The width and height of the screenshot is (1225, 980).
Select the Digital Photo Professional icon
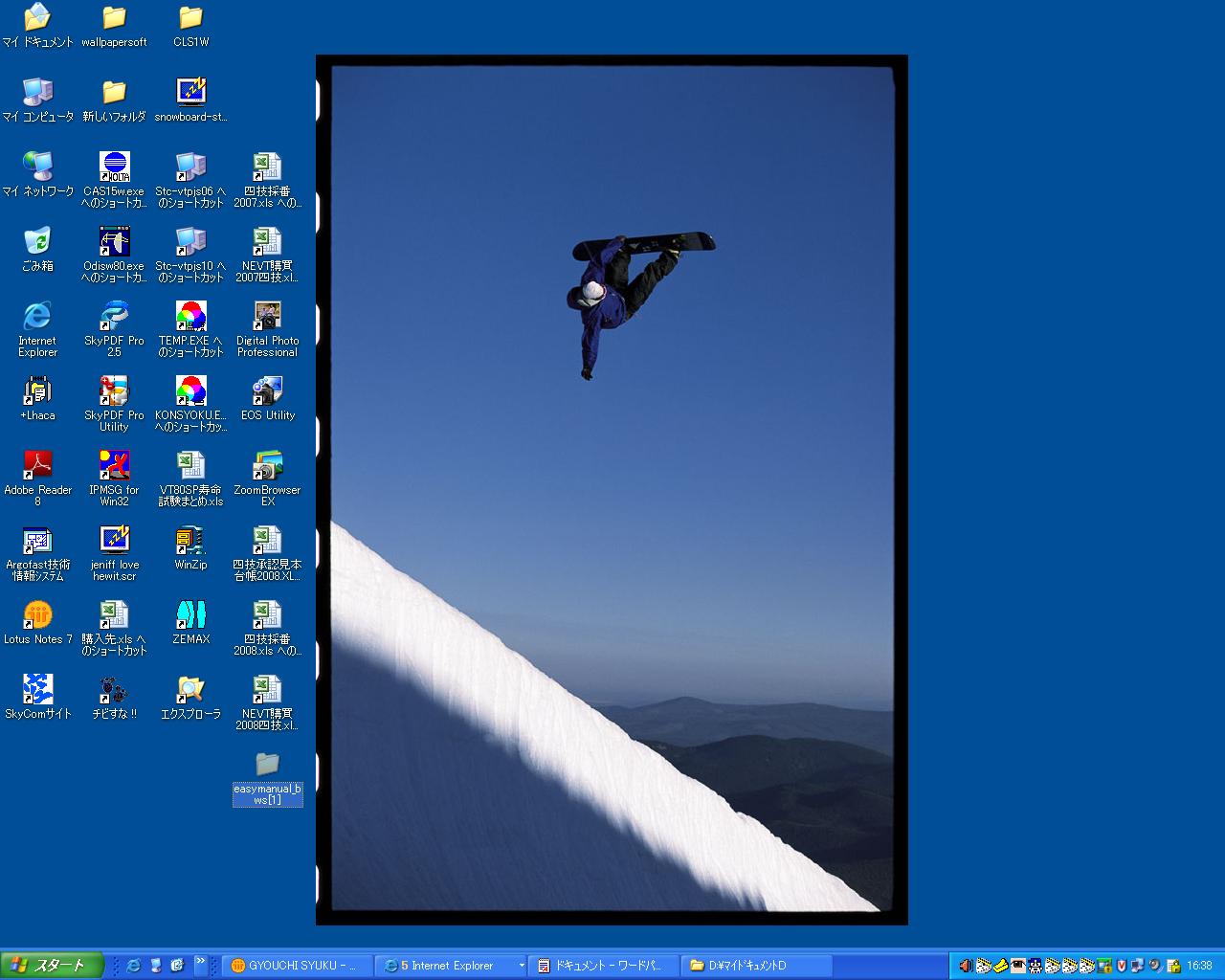267,329
